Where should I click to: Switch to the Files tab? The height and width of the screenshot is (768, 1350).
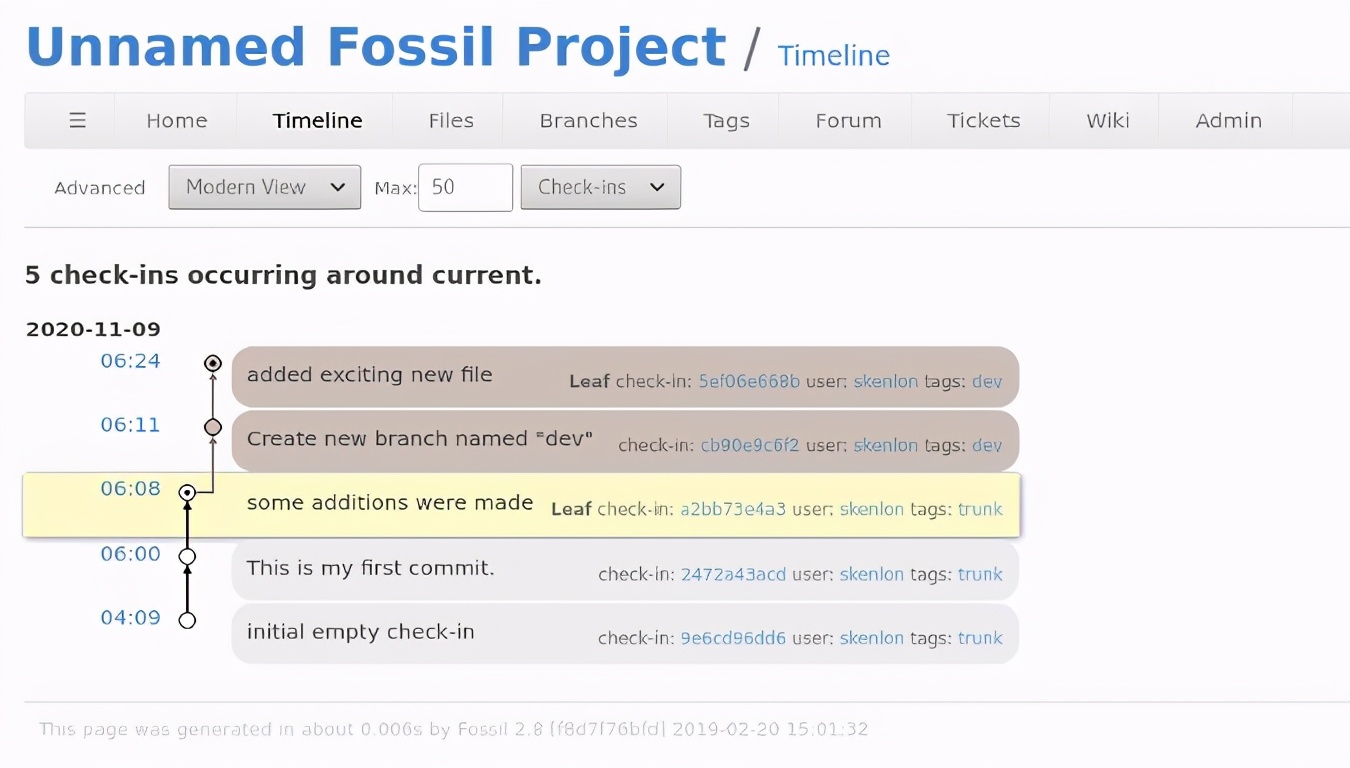[449, 120]
